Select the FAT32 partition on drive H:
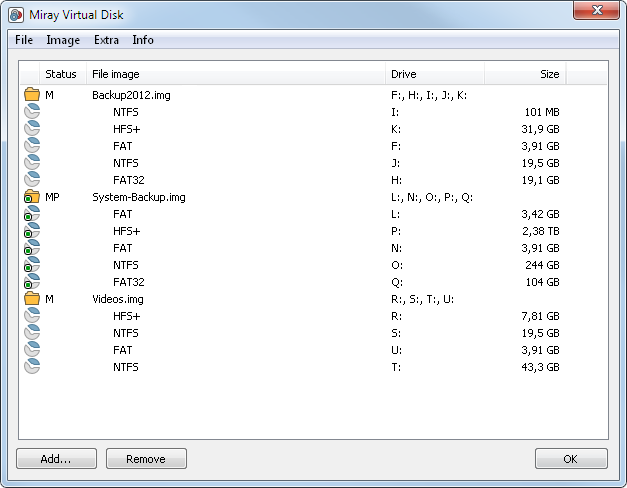This screenshot has width=627, height=488. 313,180
